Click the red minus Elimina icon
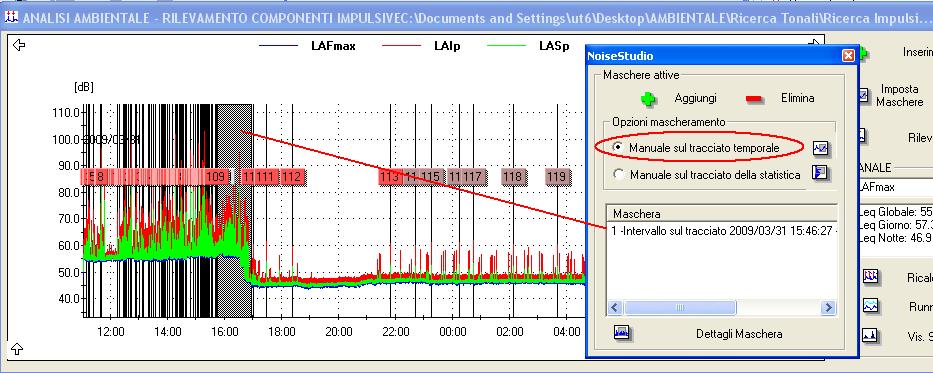Viewport: 933px width, 373px height. pos(754,99)
